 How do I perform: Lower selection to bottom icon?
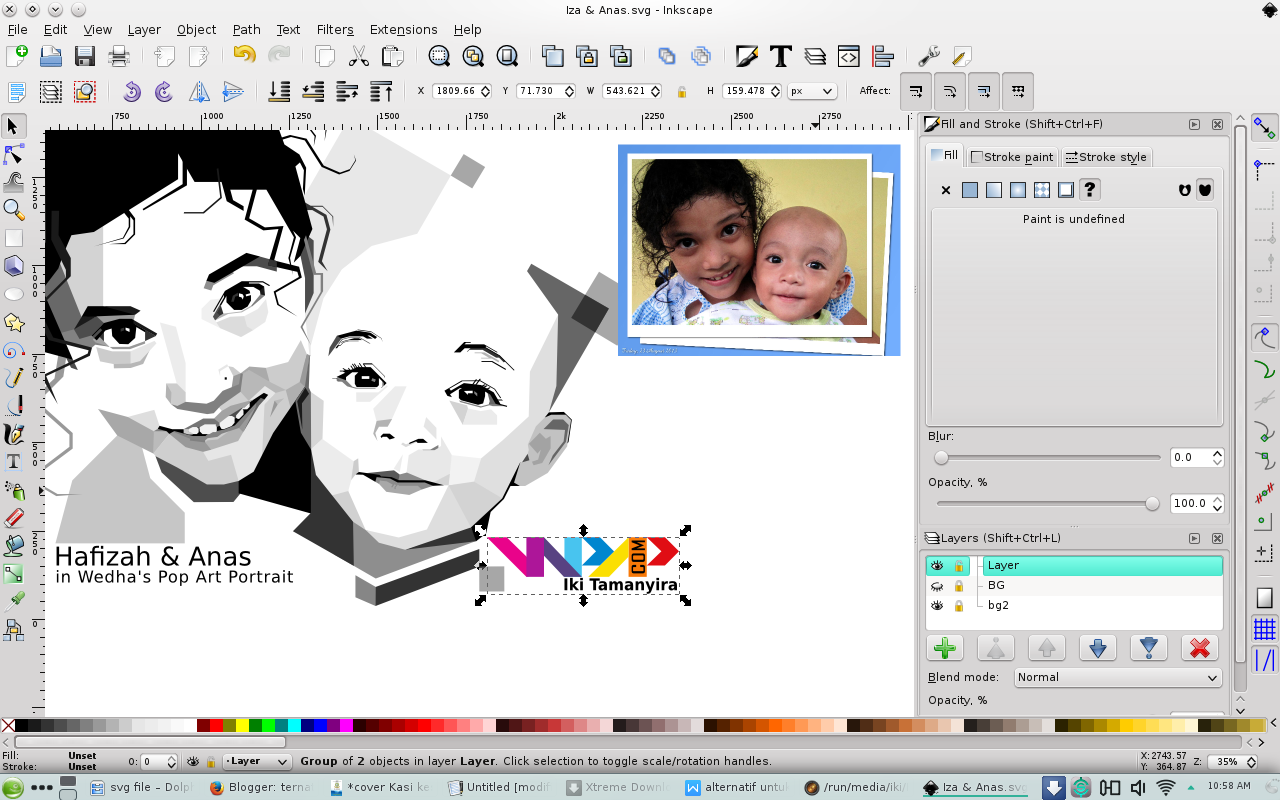click(x=279, y=92)
